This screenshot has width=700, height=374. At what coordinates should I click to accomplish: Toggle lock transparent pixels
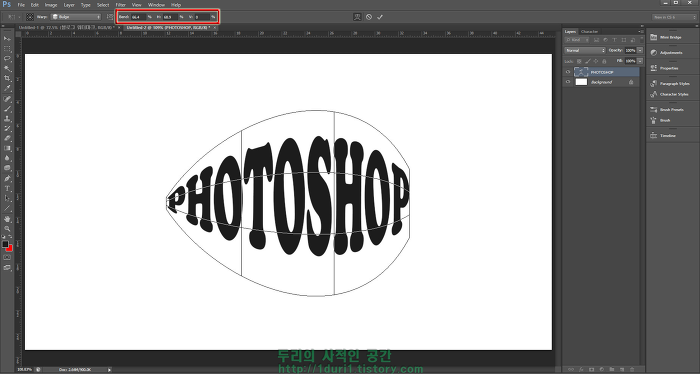point(579,61)
